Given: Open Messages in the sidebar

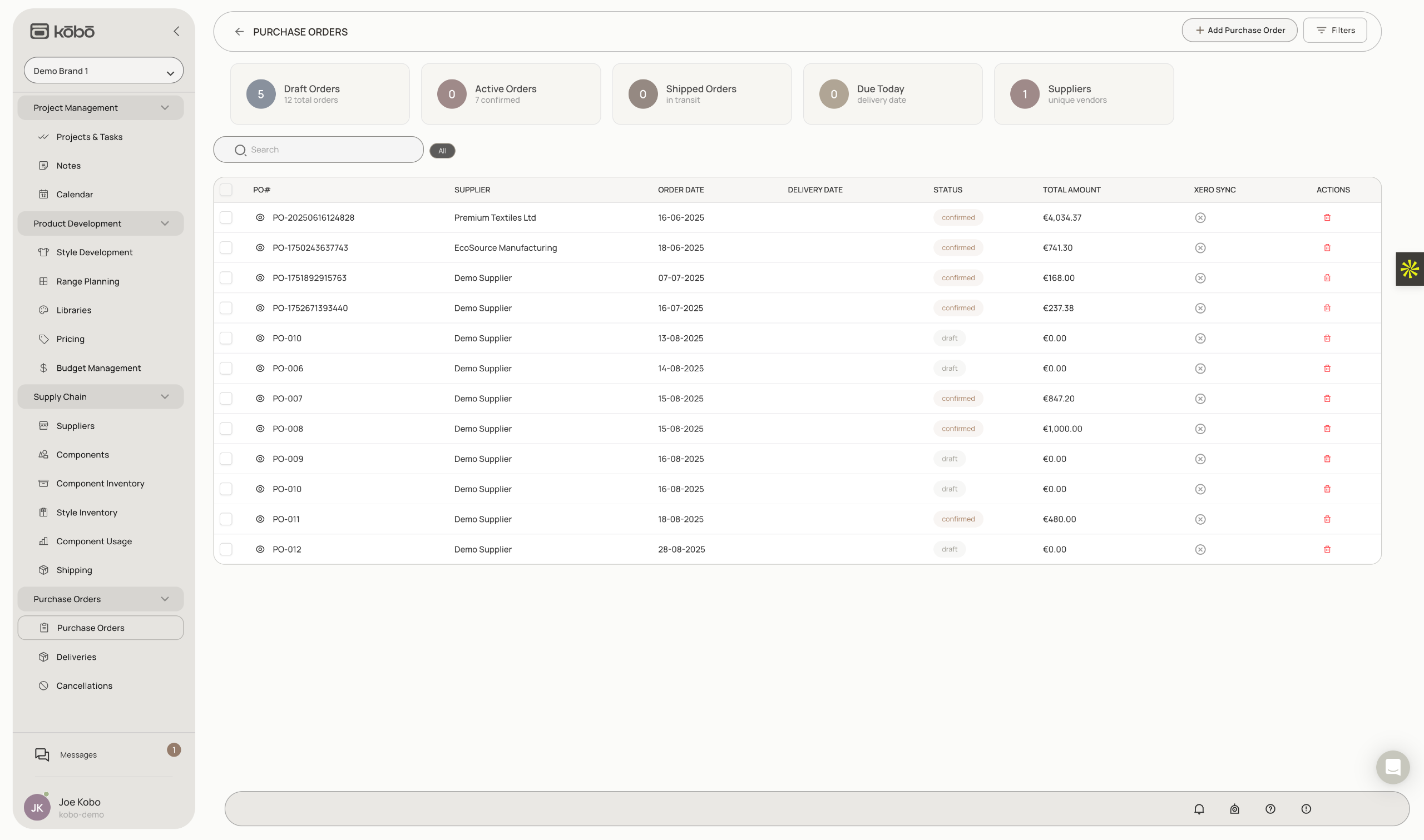Looking at the screenshot, I should (x=78, y=754).
